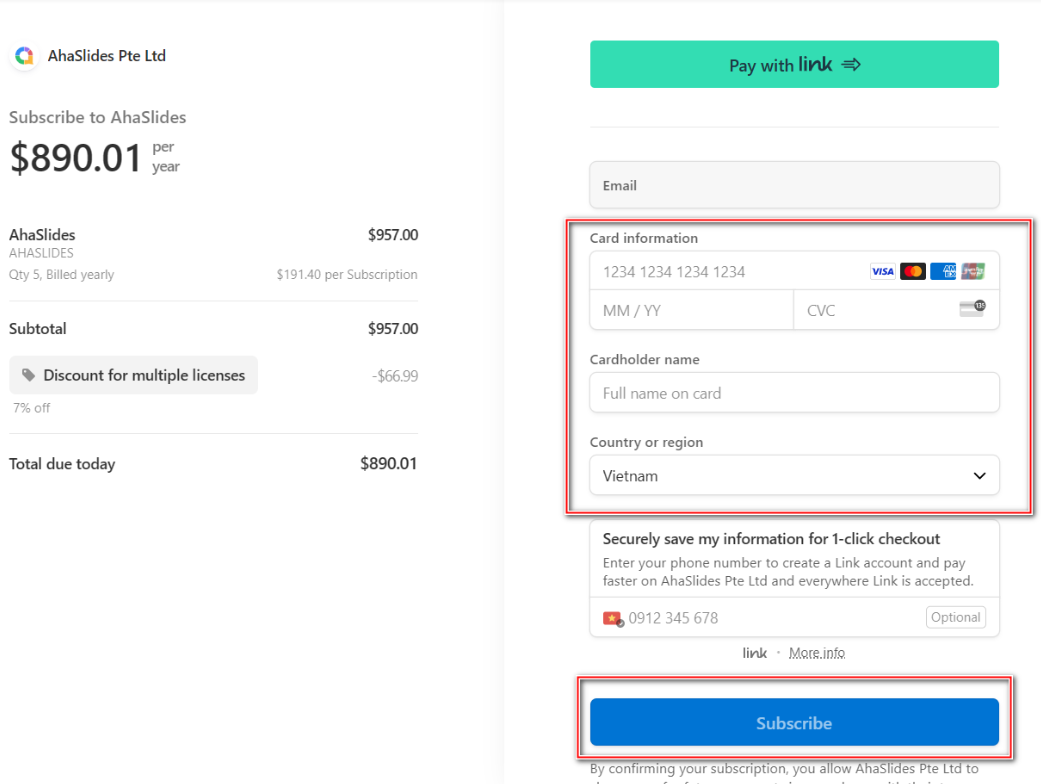
Task: Select the CVC input field
Action: click(876, 310)
